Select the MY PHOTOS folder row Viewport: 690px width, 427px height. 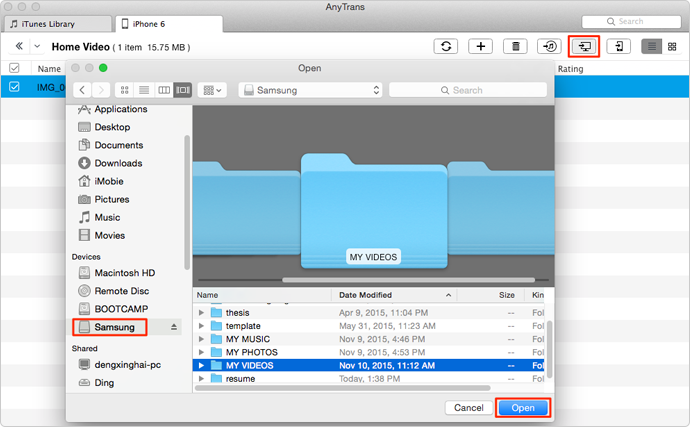click(368, 352)
